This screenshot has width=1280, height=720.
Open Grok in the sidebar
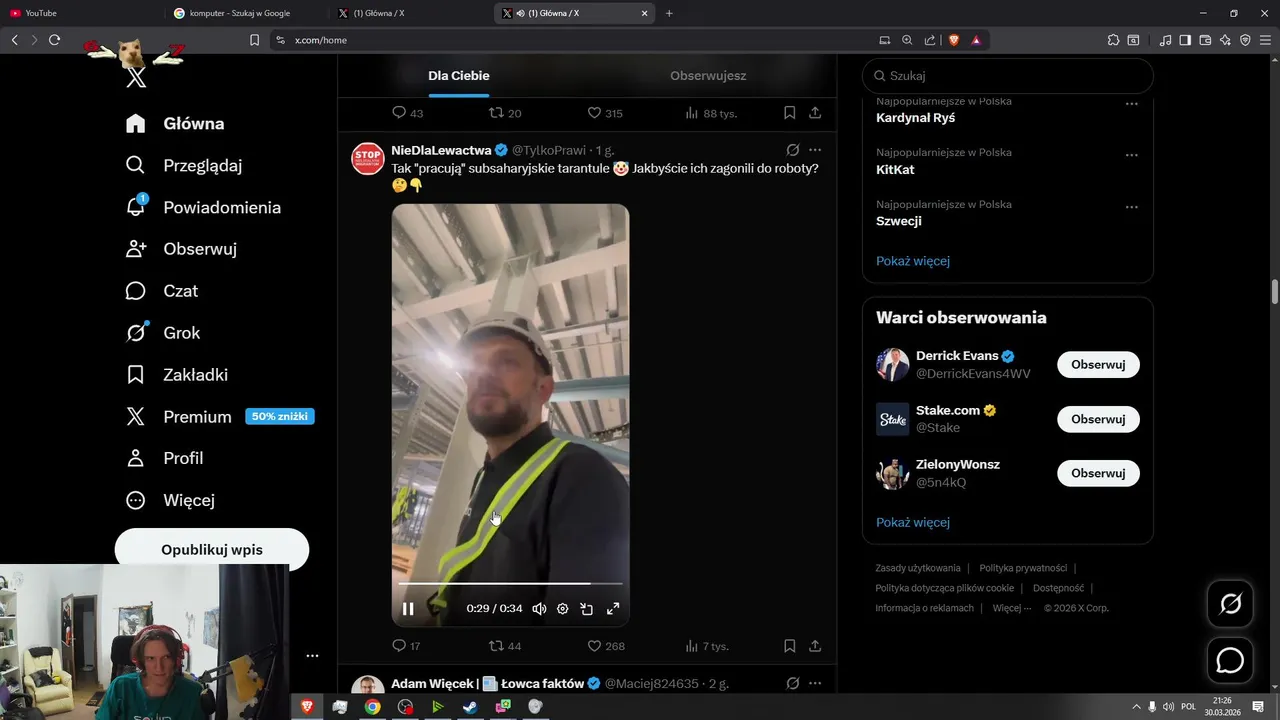[163, 333]
